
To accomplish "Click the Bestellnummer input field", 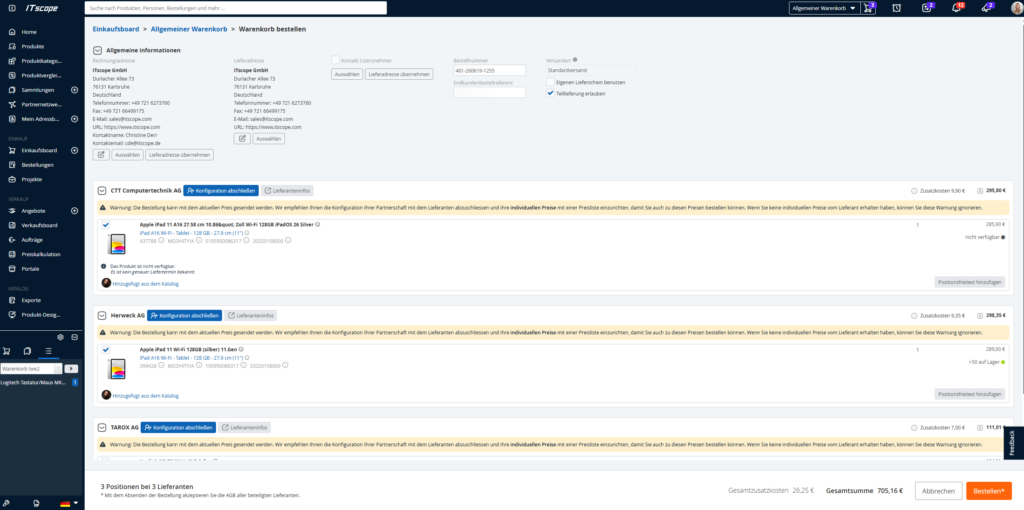I will pos(489,71).
